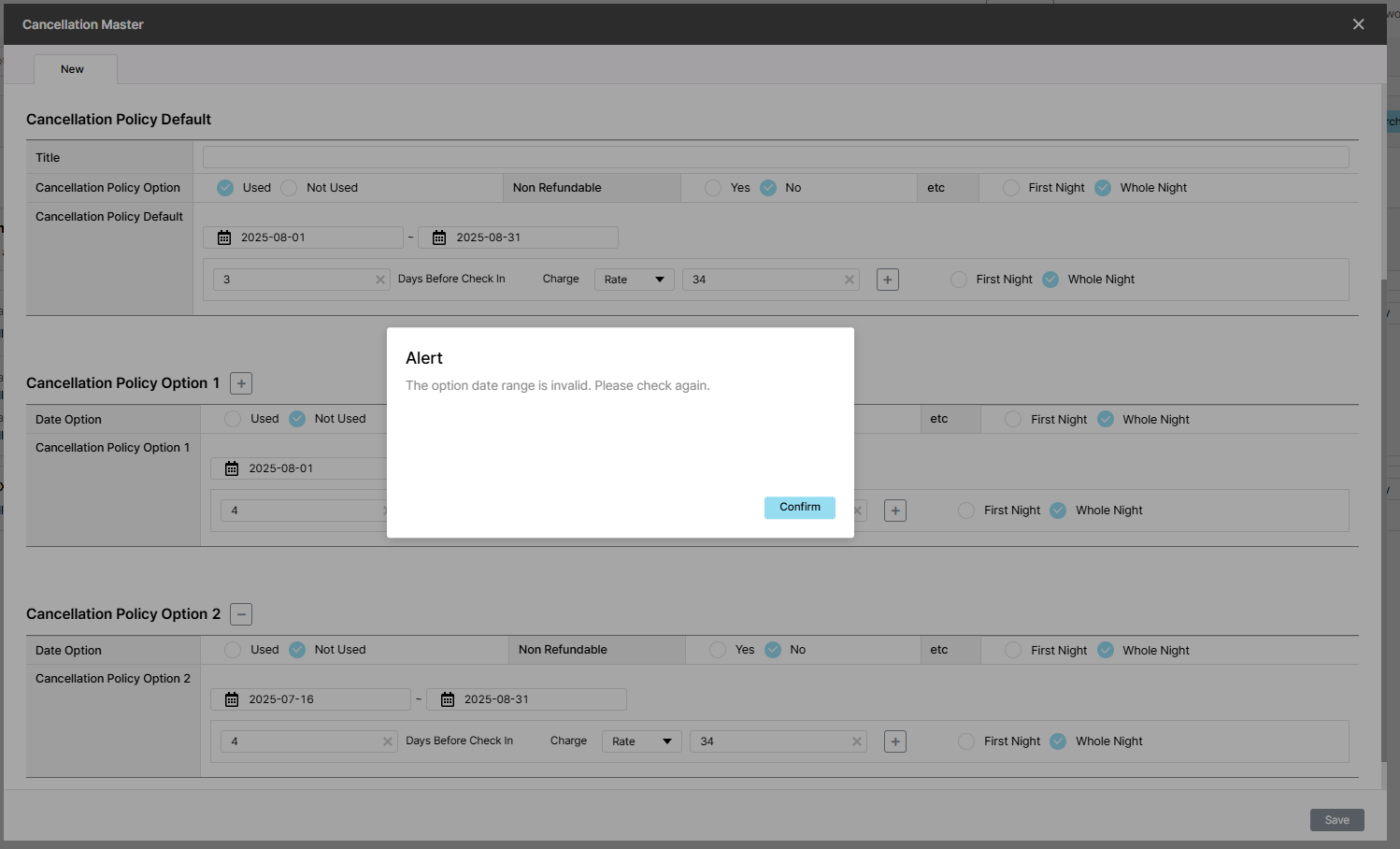Open calendar for Option 2 end date 2025-08-31

click(x=448, y=699)
